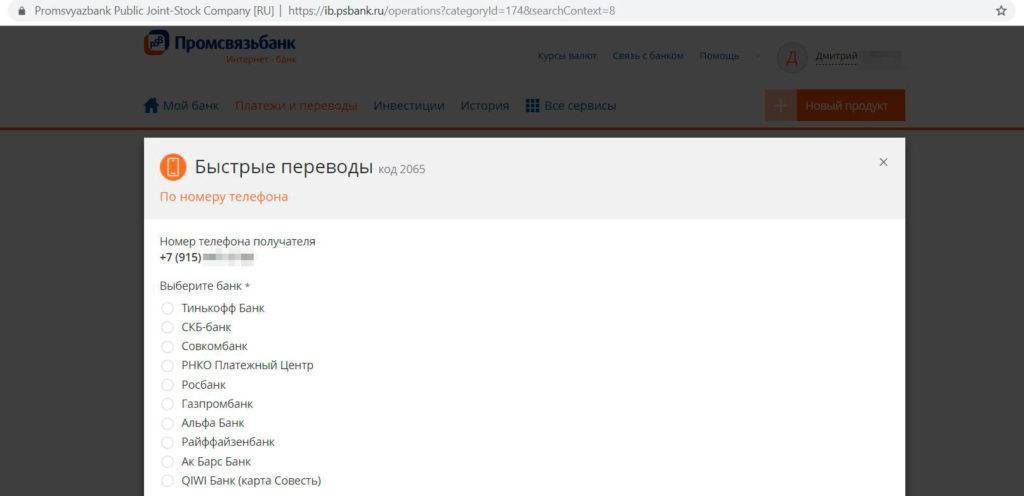Click the Курсы валют link
This screenshot has width=1024, height=496.
pyautogui.click(x=567, y=56)
